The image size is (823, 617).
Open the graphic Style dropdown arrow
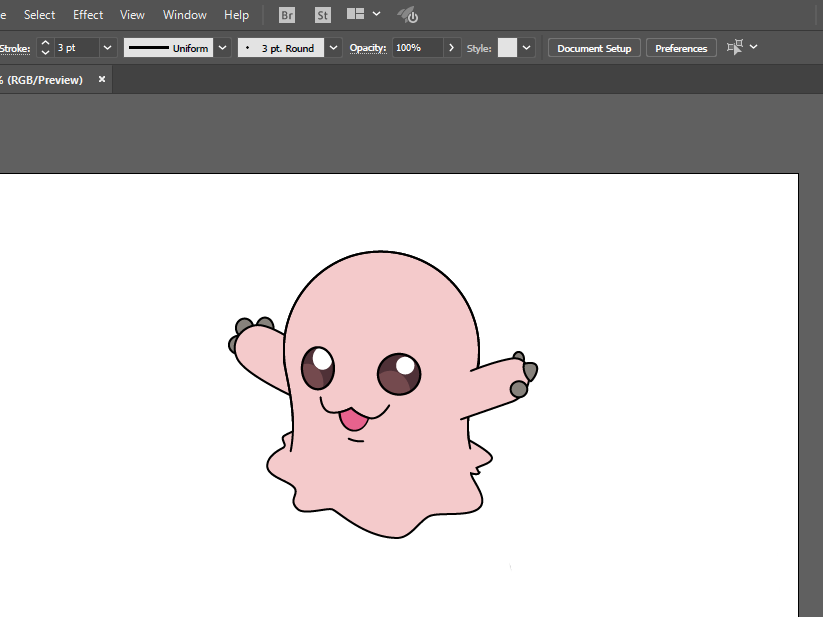coord(526,48)
